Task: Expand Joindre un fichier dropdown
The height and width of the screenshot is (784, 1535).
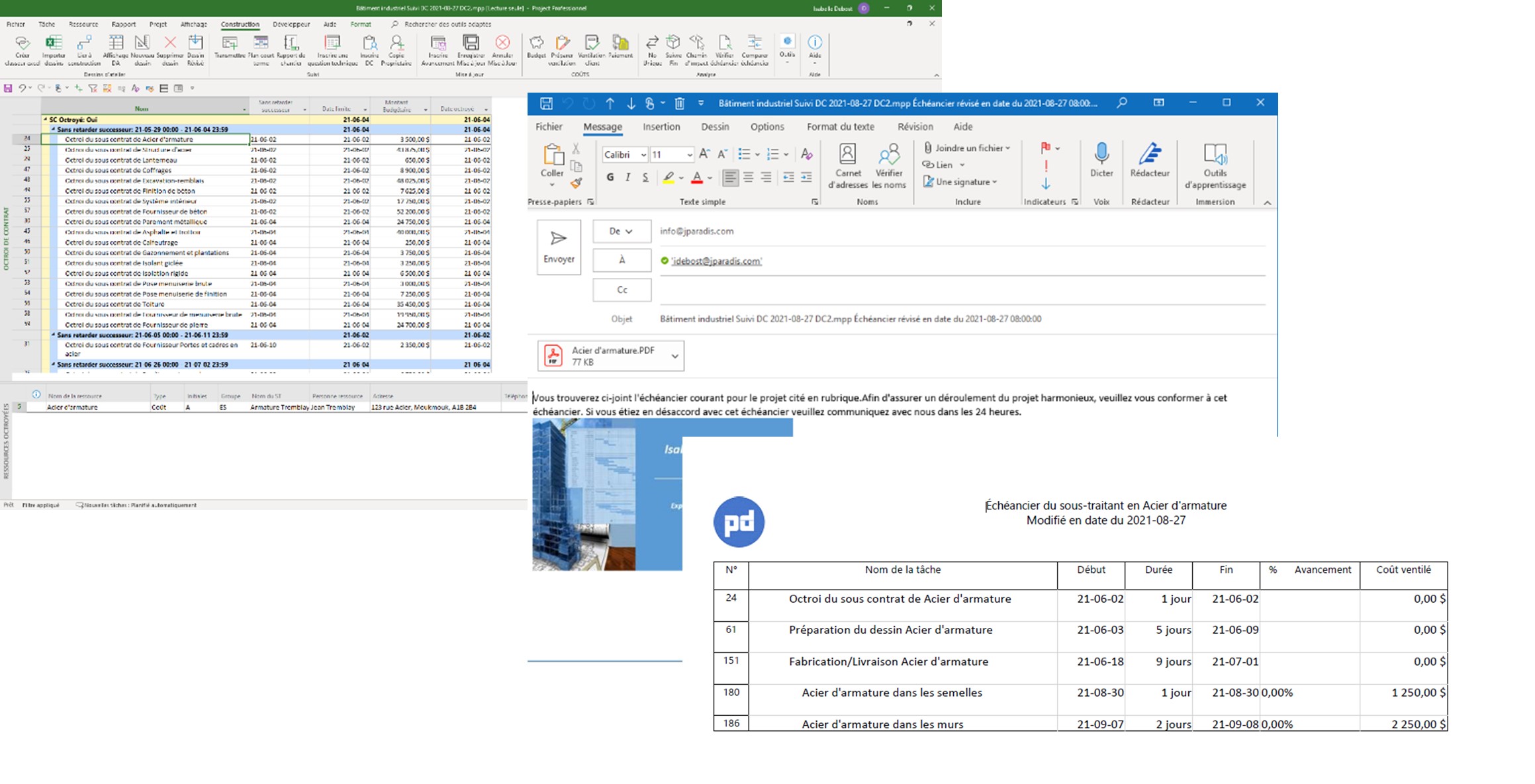Action: point(1007,148)
